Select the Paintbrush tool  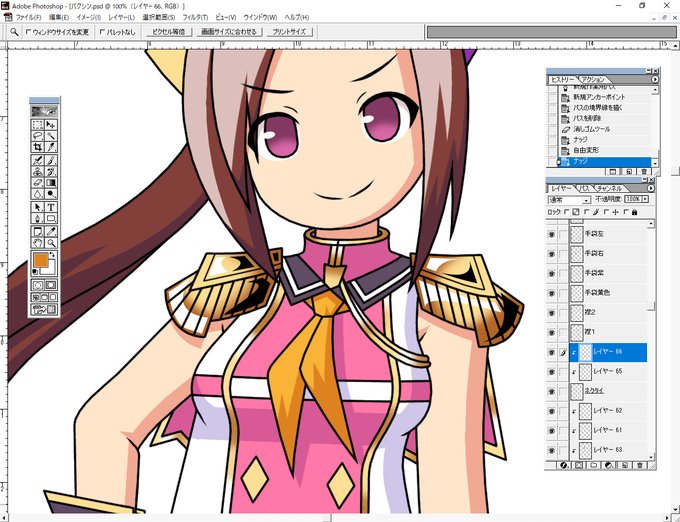pos(51,160)
